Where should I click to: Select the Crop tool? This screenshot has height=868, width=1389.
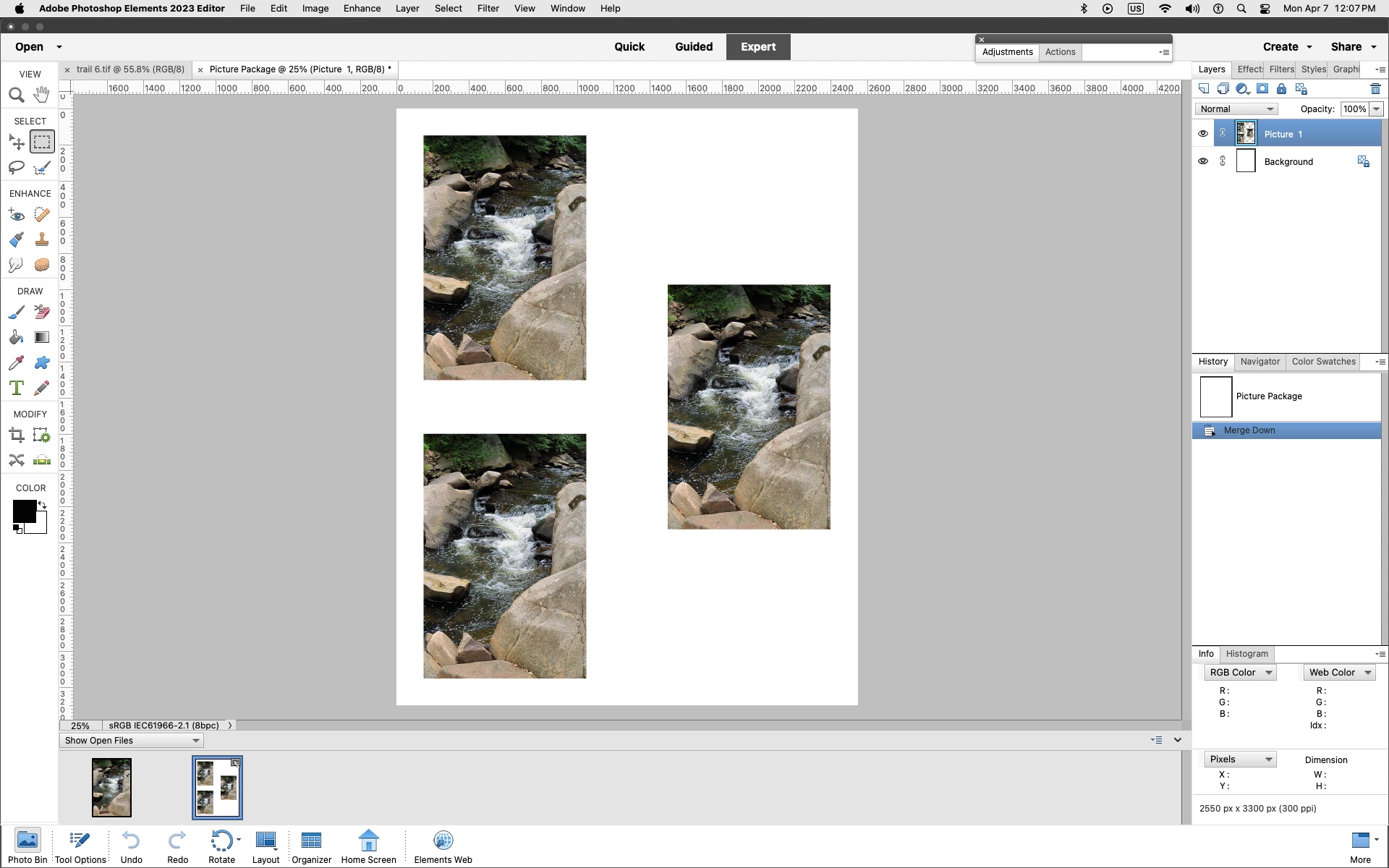[x=16, y=435]
